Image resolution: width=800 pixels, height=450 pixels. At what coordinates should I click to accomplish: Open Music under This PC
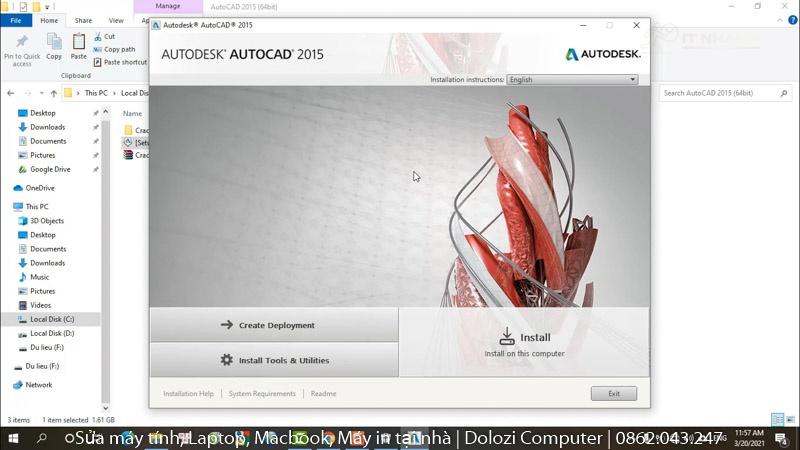point(39,277)
